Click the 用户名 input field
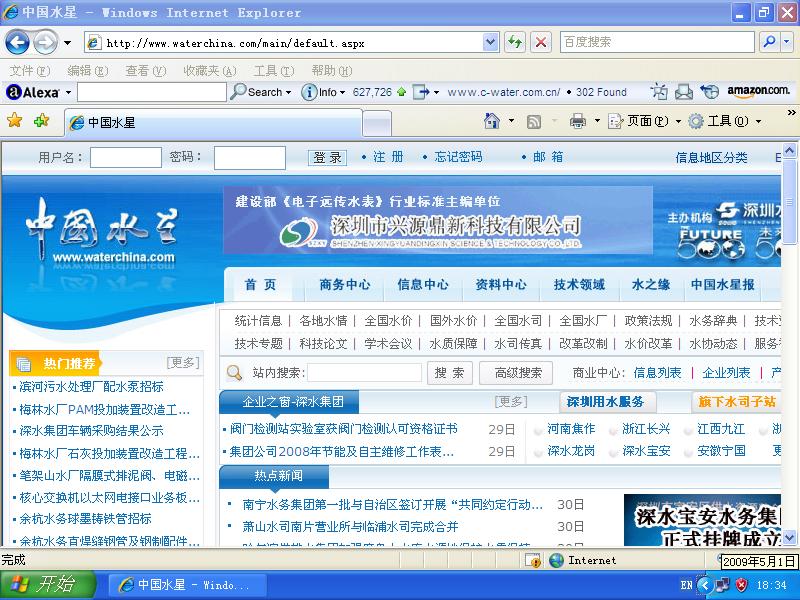The image size is (800, 600). (126, 157)
